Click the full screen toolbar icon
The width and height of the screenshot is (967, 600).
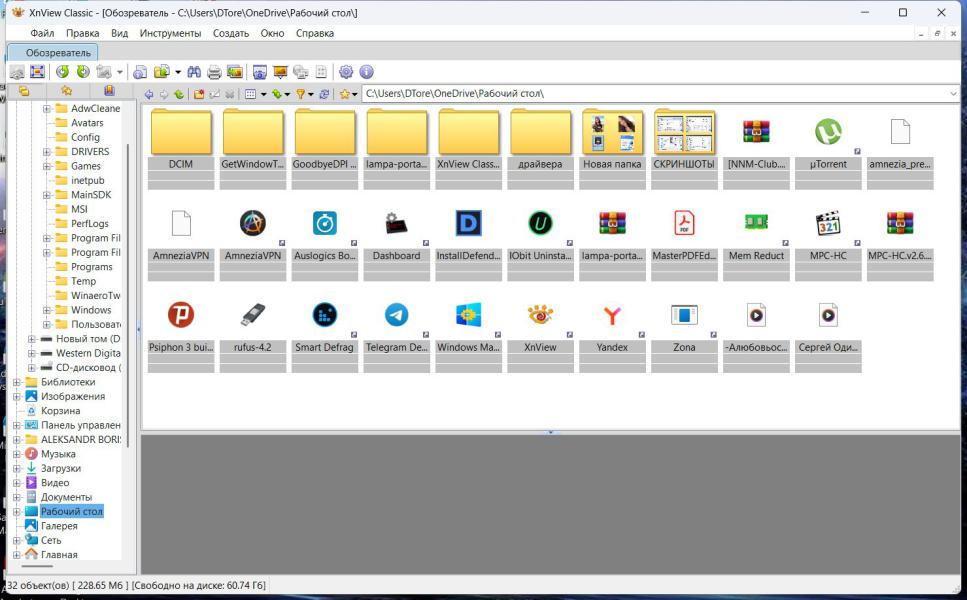click(37, 72)
